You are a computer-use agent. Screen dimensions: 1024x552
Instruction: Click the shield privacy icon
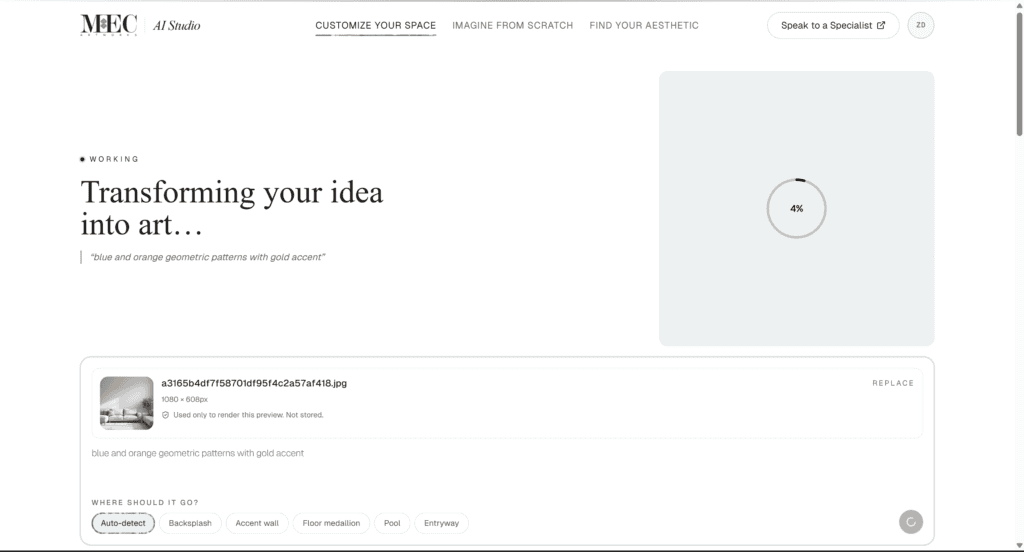[165, 415]
